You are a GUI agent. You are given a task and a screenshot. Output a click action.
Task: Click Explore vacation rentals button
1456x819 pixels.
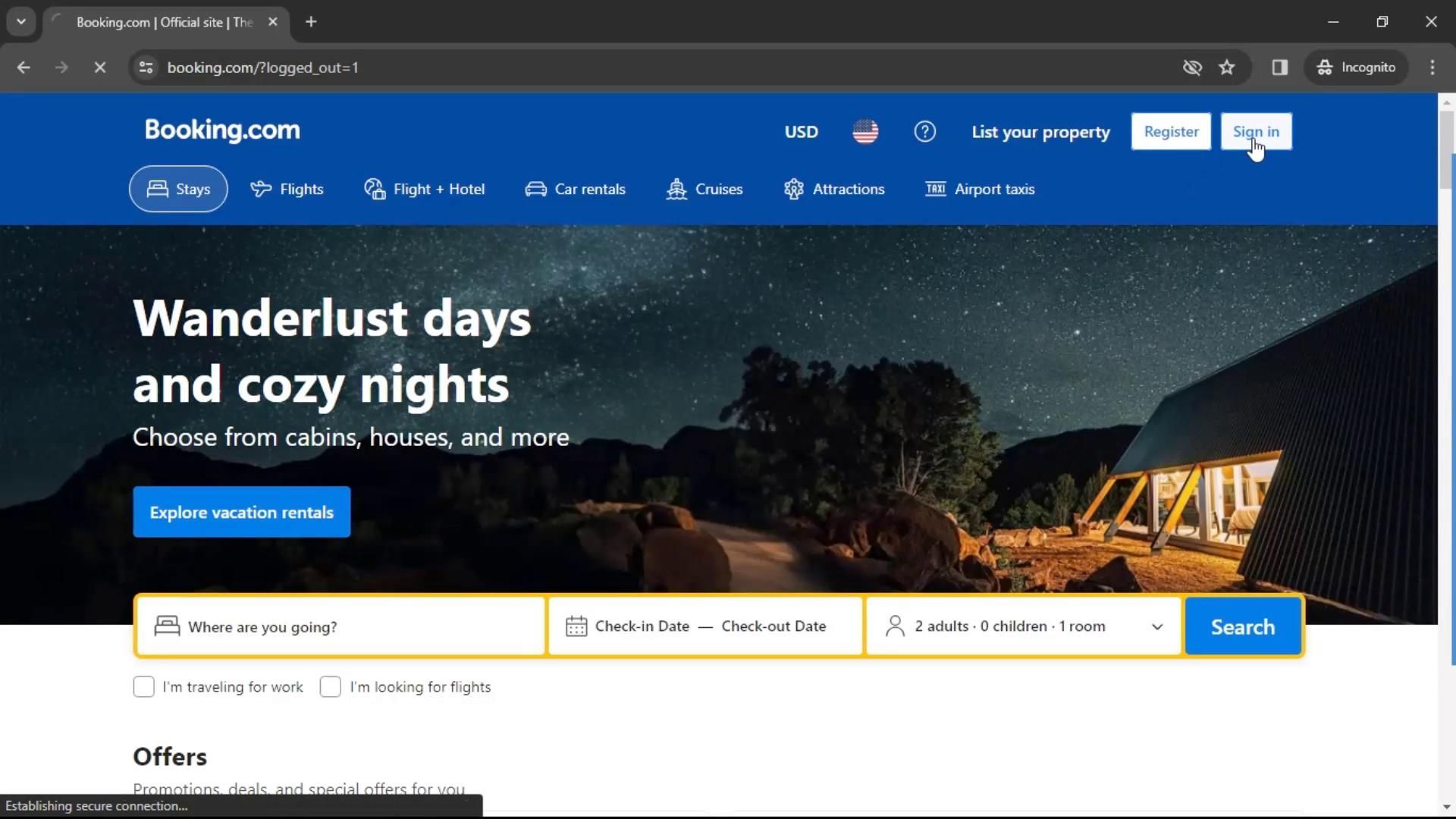pos(242,513)
